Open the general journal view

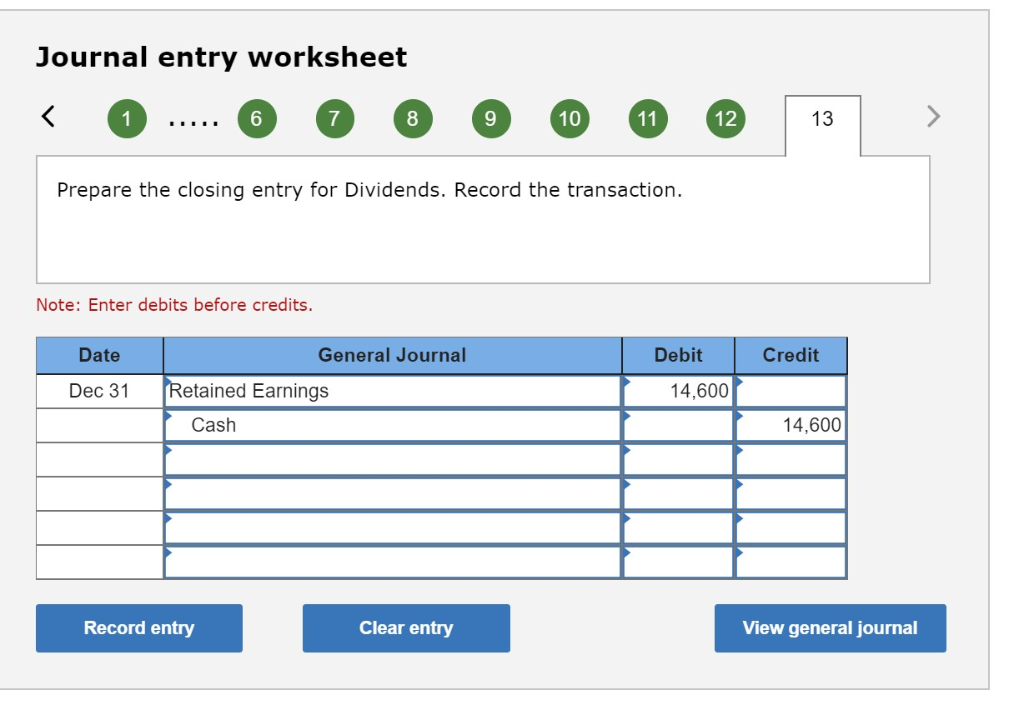830,628
